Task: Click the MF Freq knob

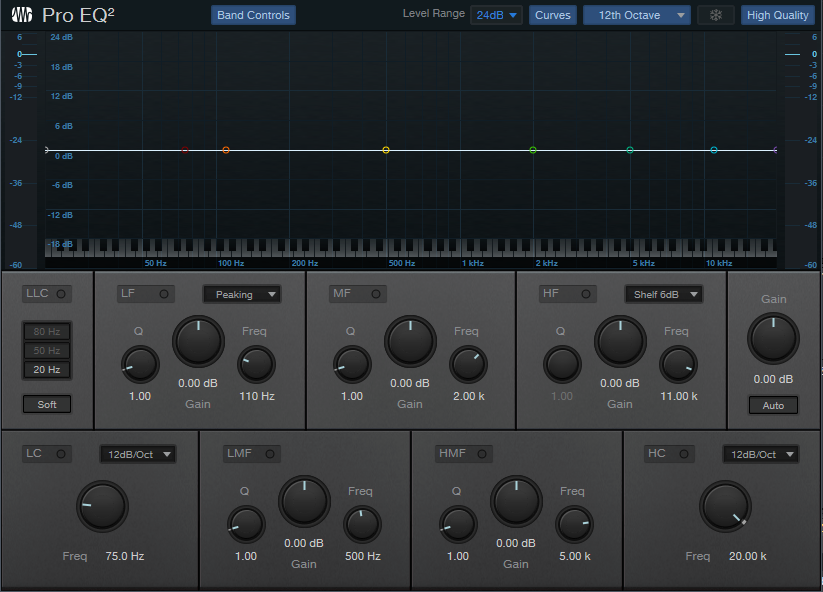Action: click(x=469, y=364)
